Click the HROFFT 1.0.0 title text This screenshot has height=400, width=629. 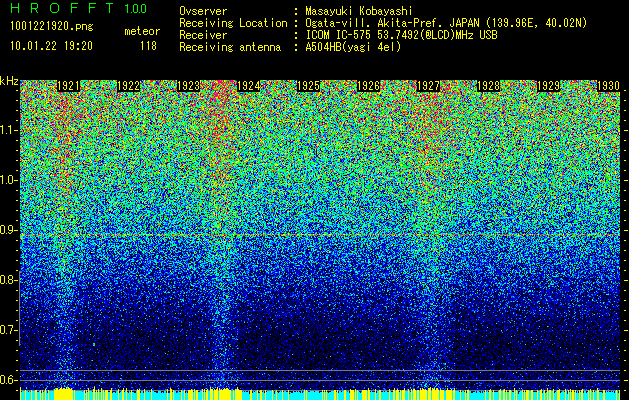[x=78, y=8]
